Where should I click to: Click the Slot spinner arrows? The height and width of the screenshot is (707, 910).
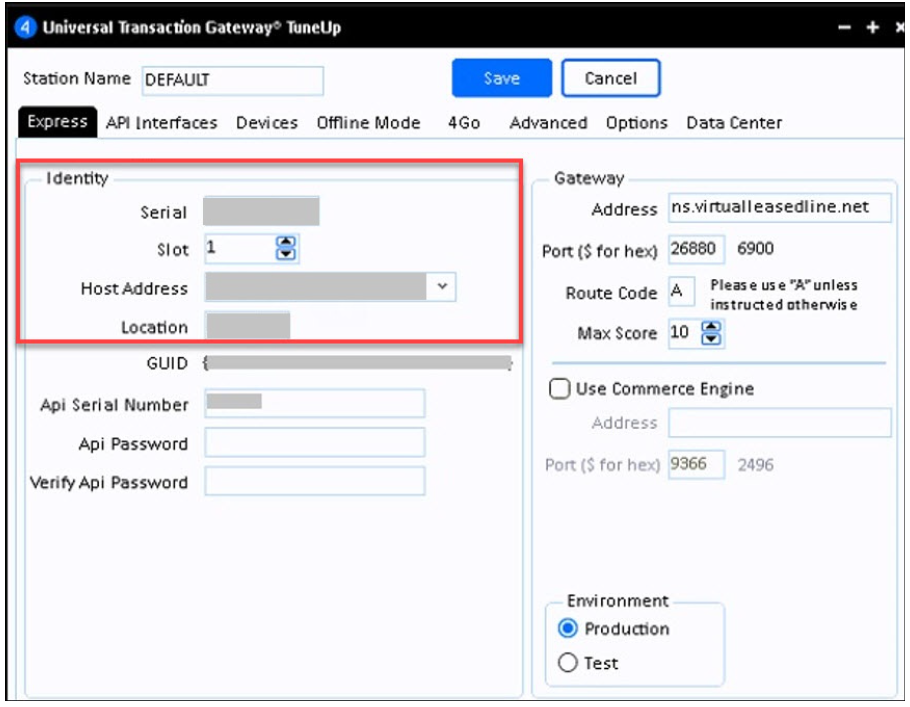(287, 248)
